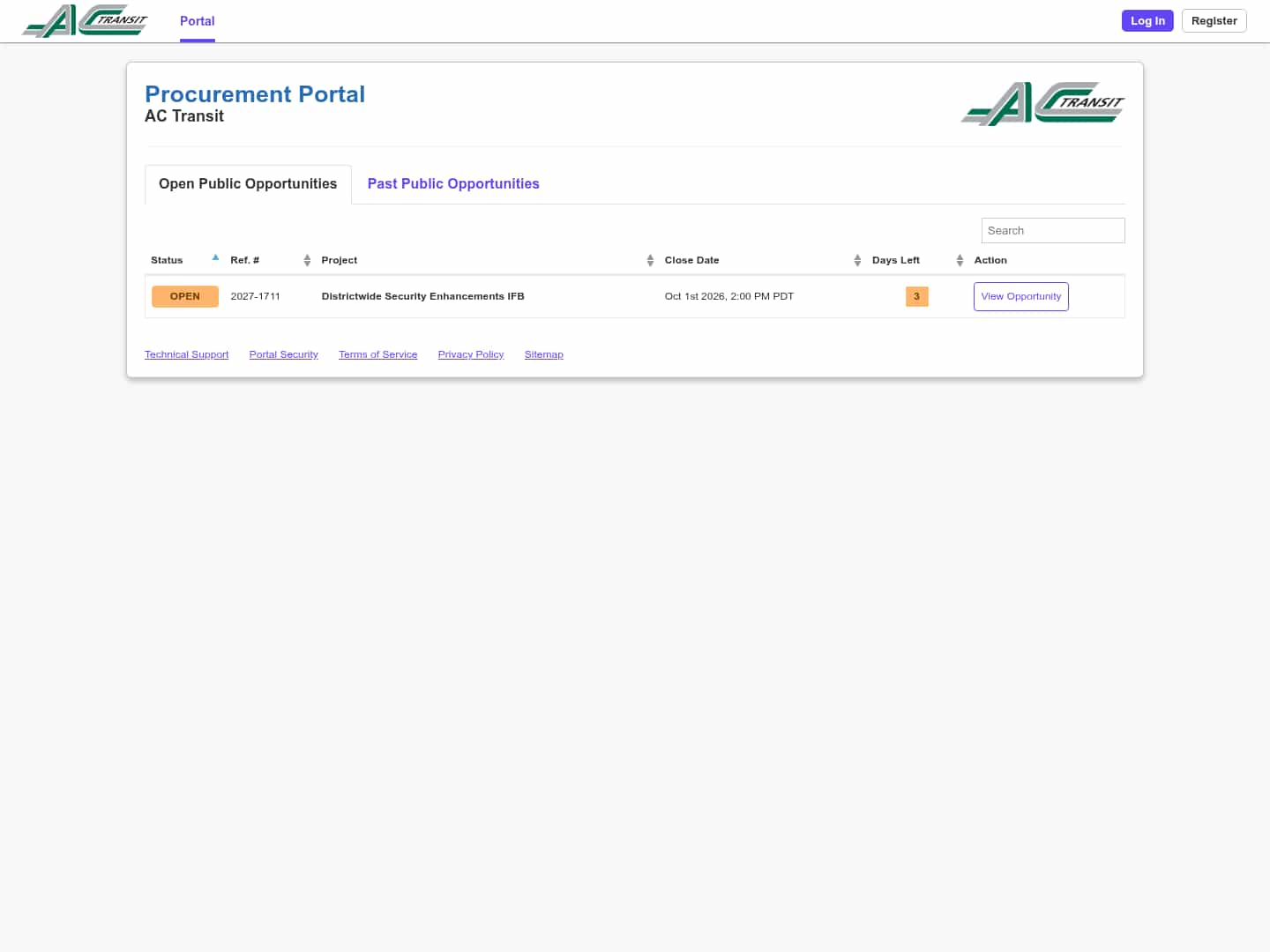Focus the Search input field
Viewport: 1270px width, 952px height.
[1053, 231]
